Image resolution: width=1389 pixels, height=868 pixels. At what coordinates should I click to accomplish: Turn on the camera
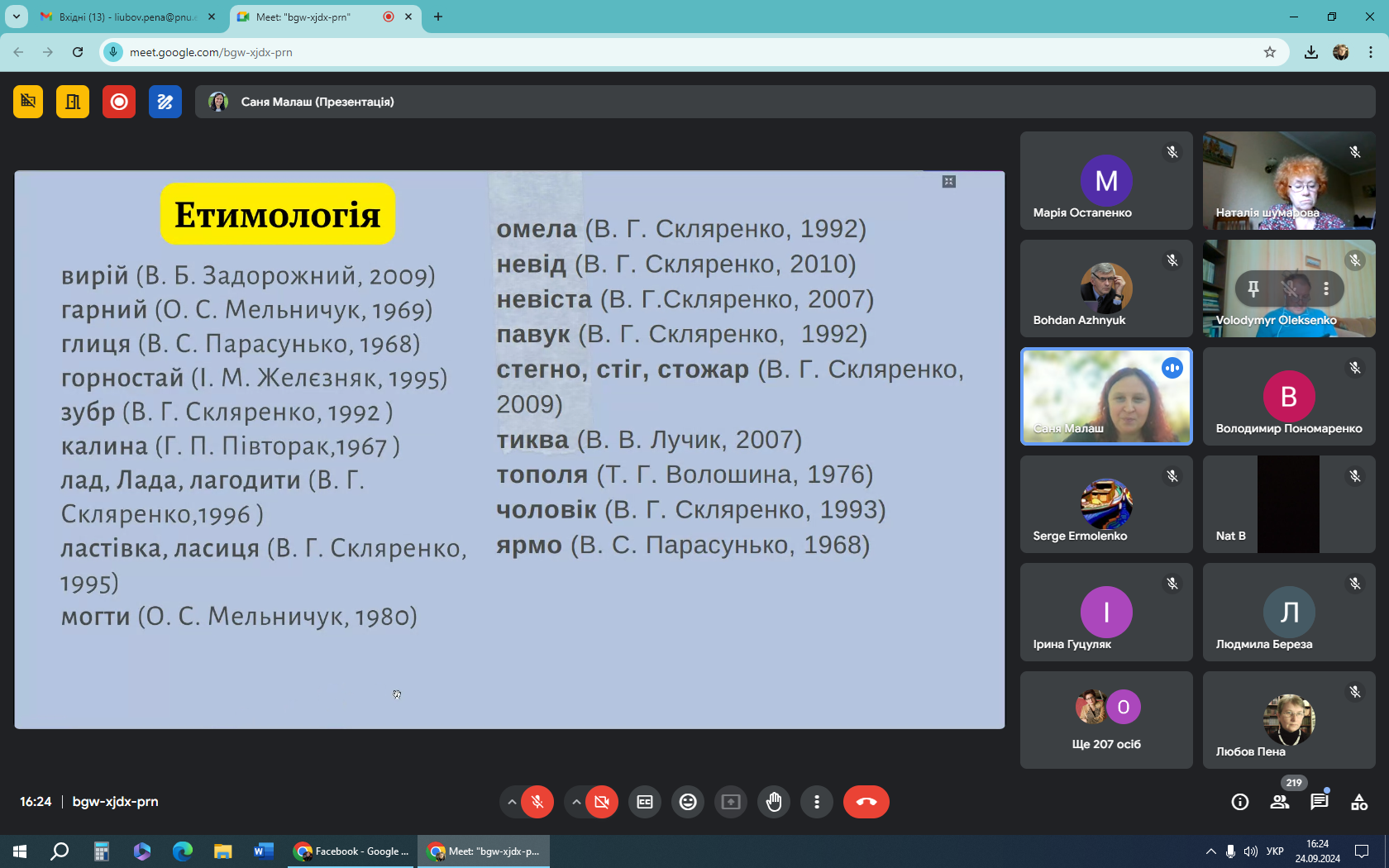[602, 802]
